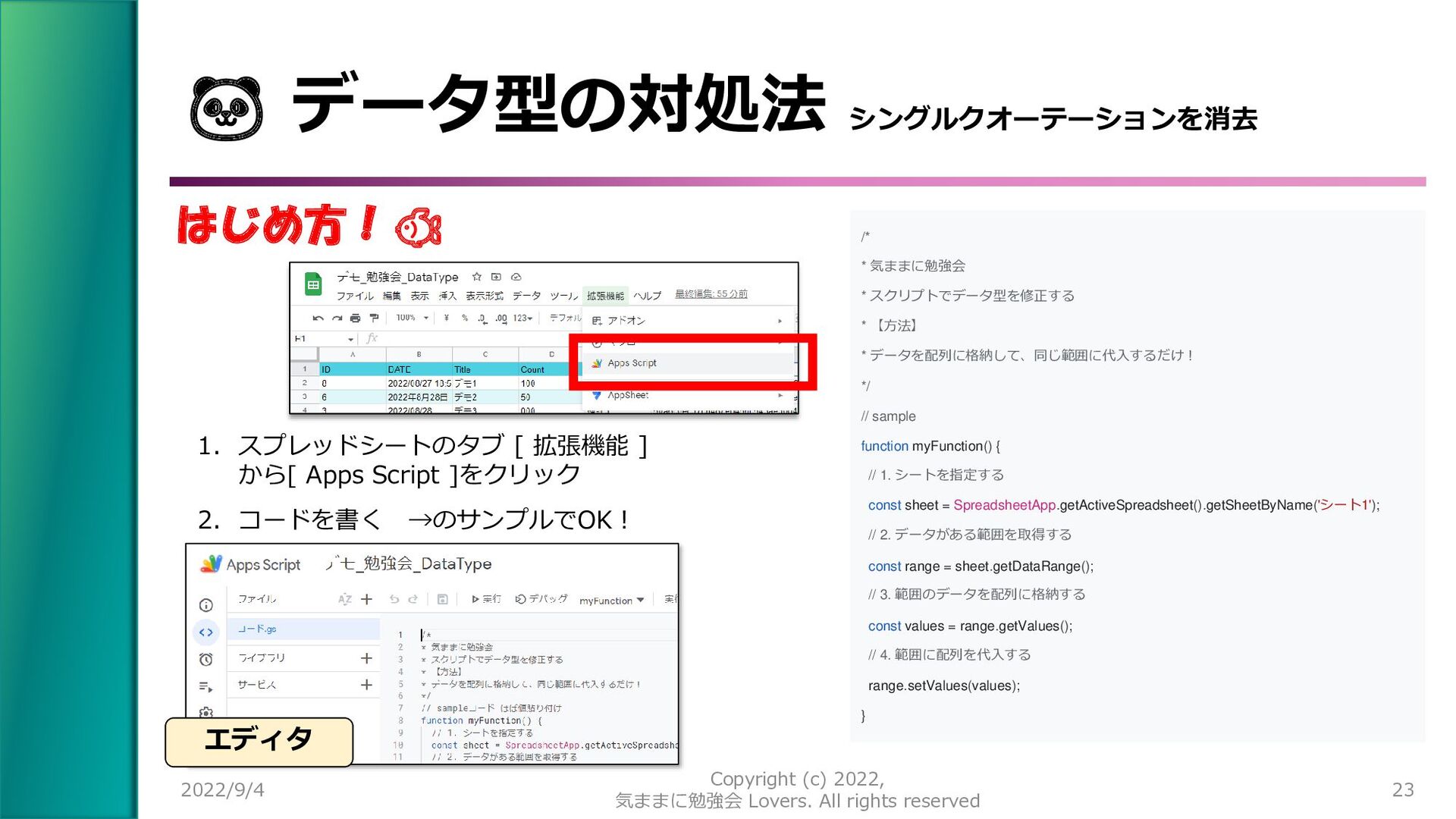
Task: Click the ライブラリ section label
Action: point(262,658)
